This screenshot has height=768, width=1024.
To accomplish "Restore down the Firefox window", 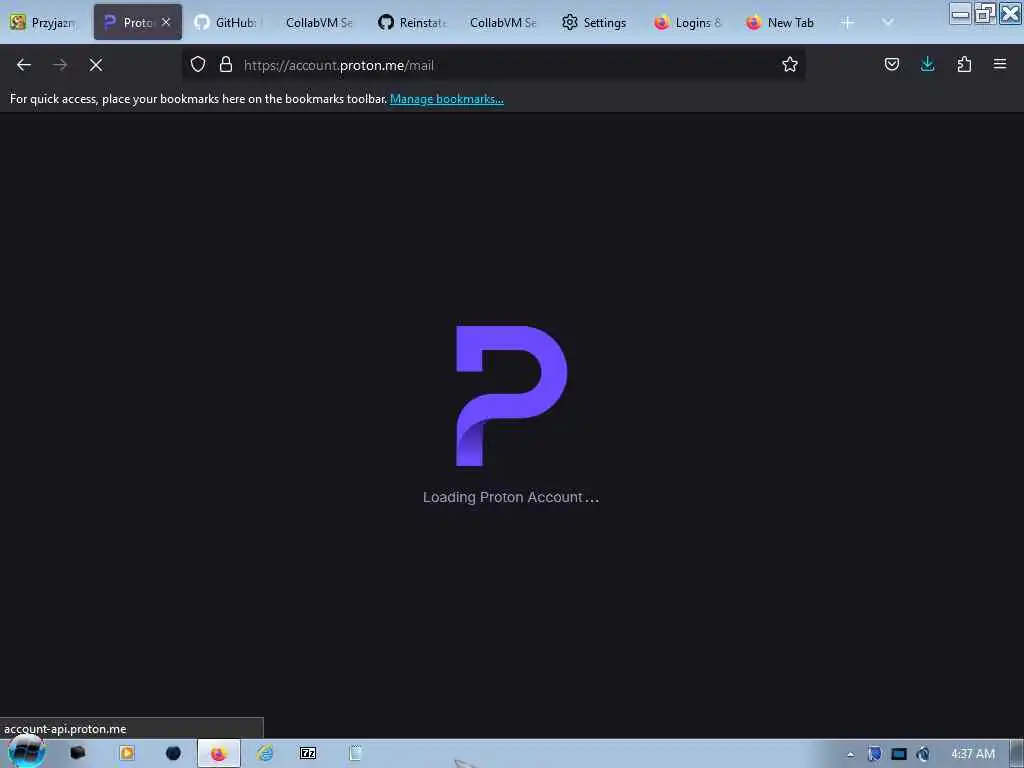I will click(x=984, y=13).
